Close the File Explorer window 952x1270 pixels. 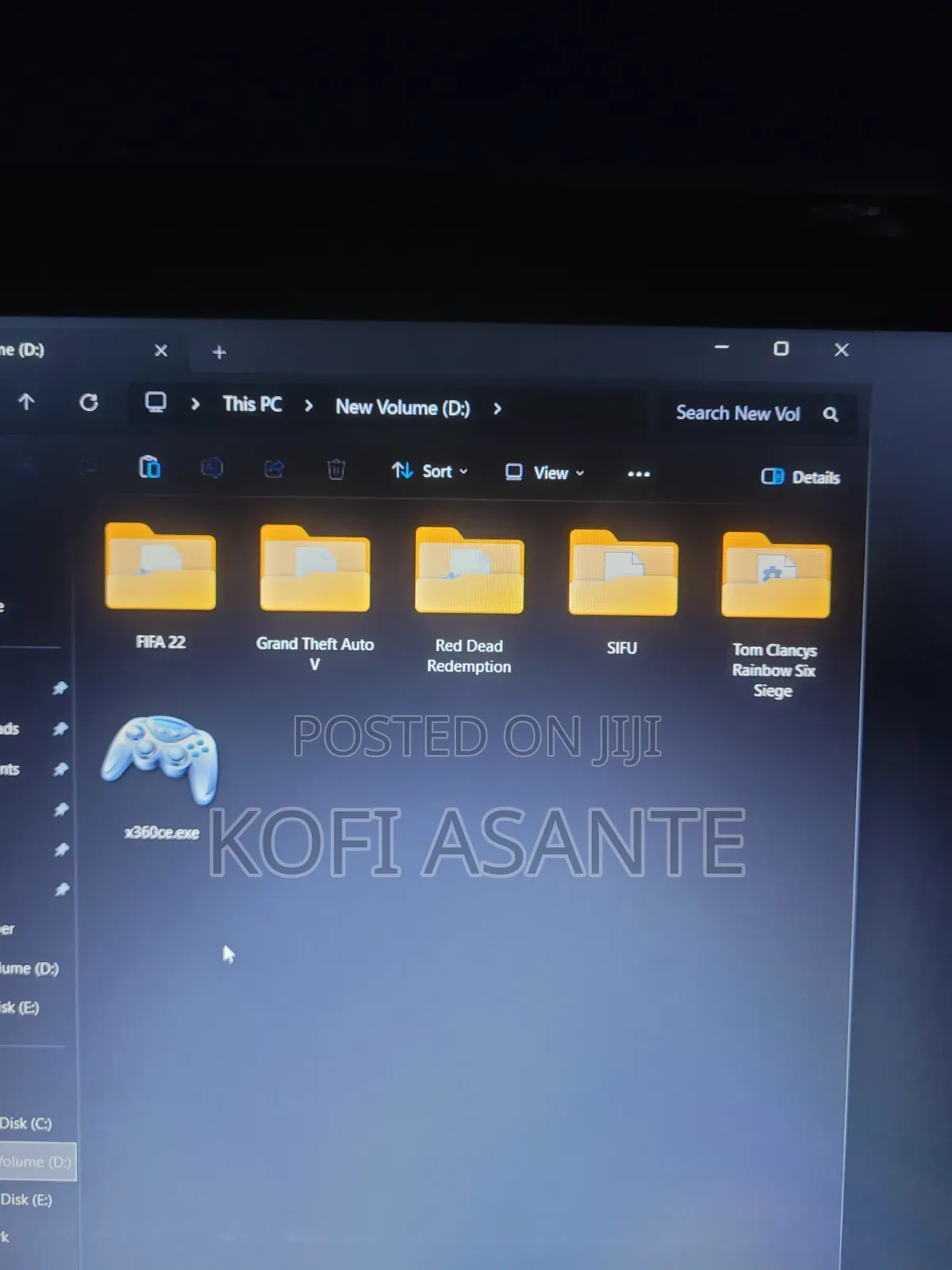tap(842, 349)
